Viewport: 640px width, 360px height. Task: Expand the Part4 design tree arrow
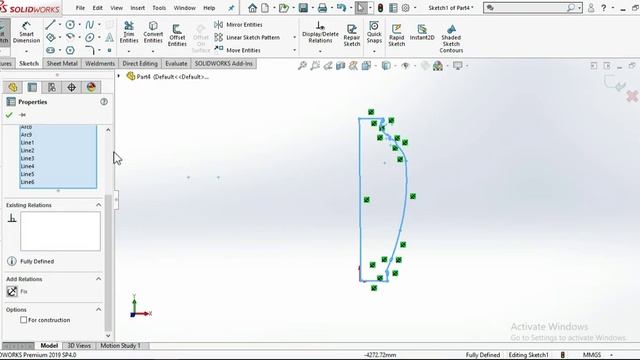[x=119, y=76]
